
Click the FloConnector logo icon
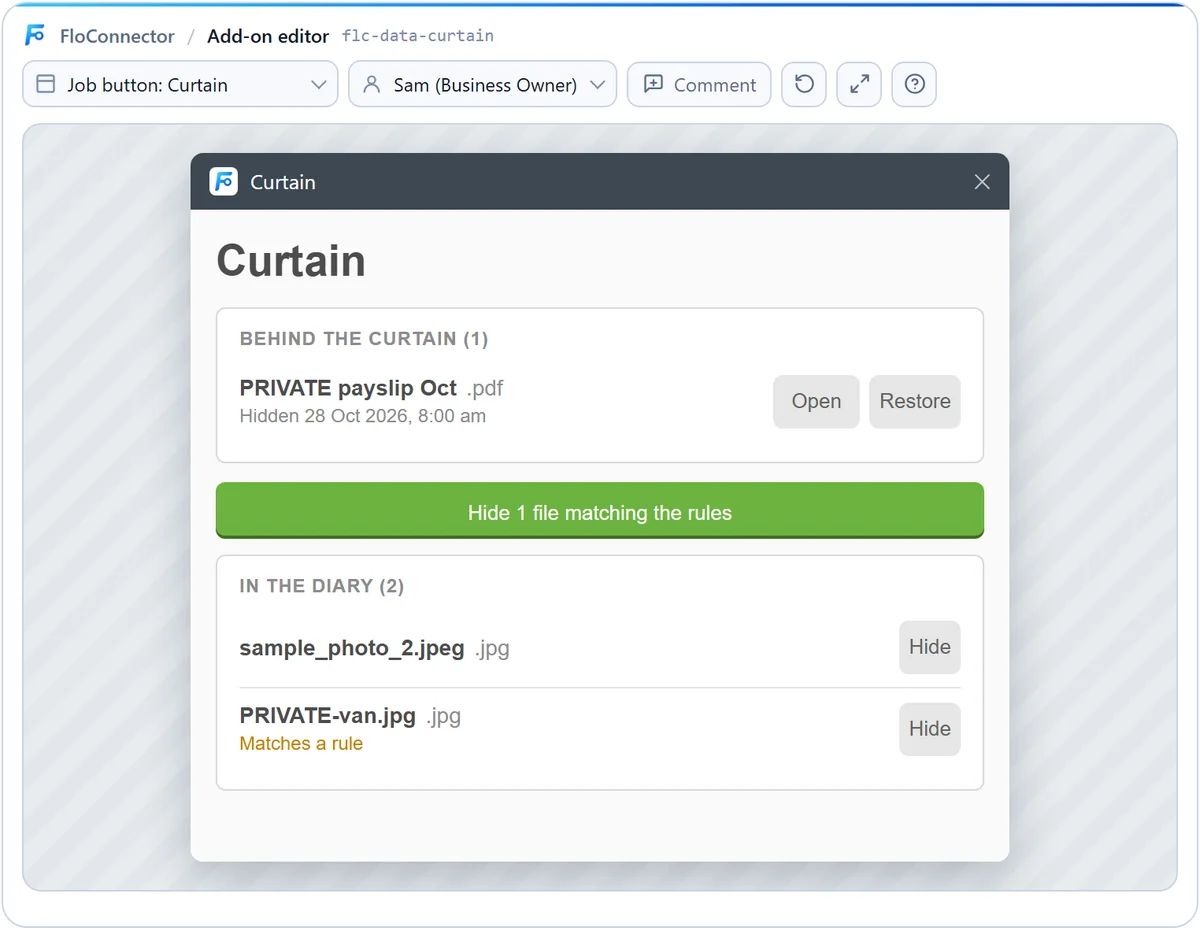[35, 36]
